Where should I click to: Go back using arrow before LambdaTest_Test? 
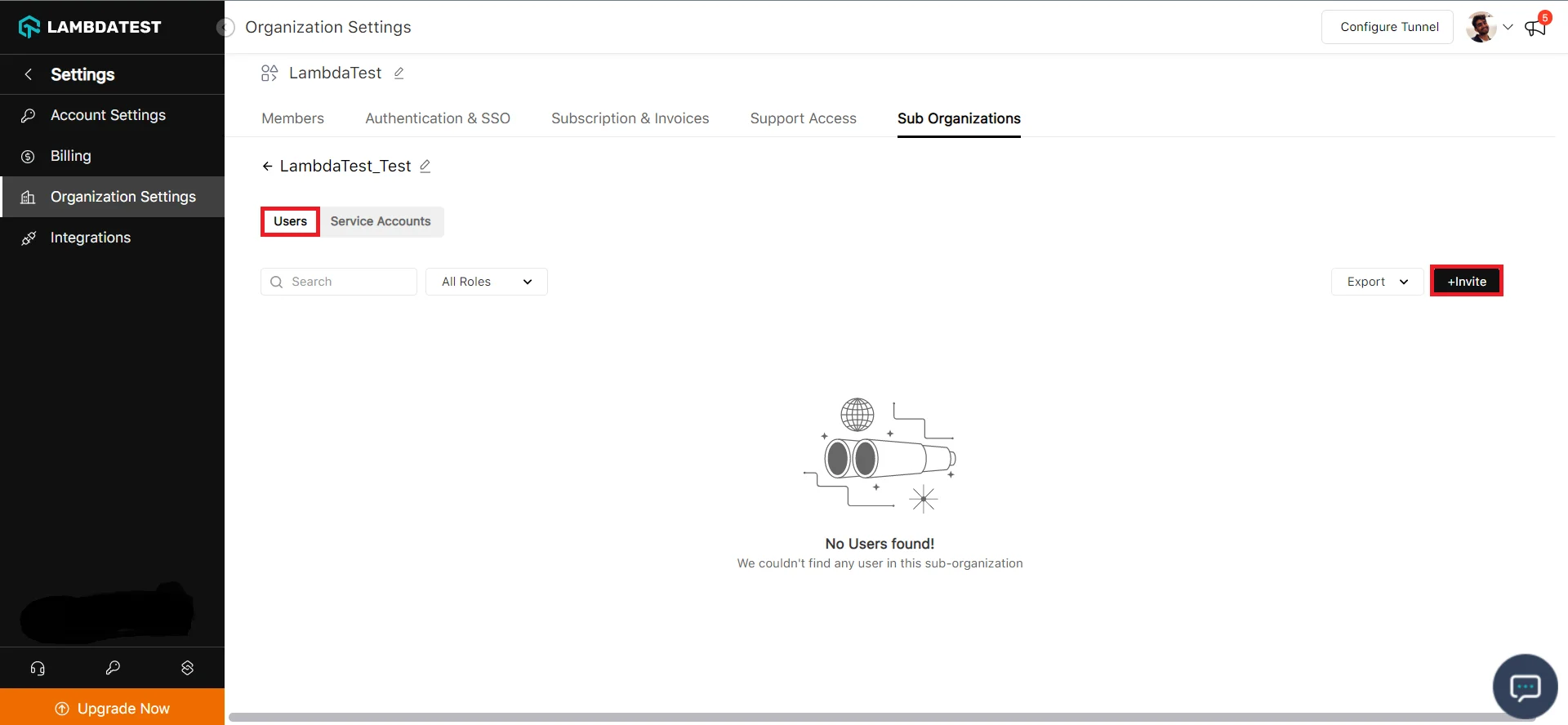(x=267, y=167)
